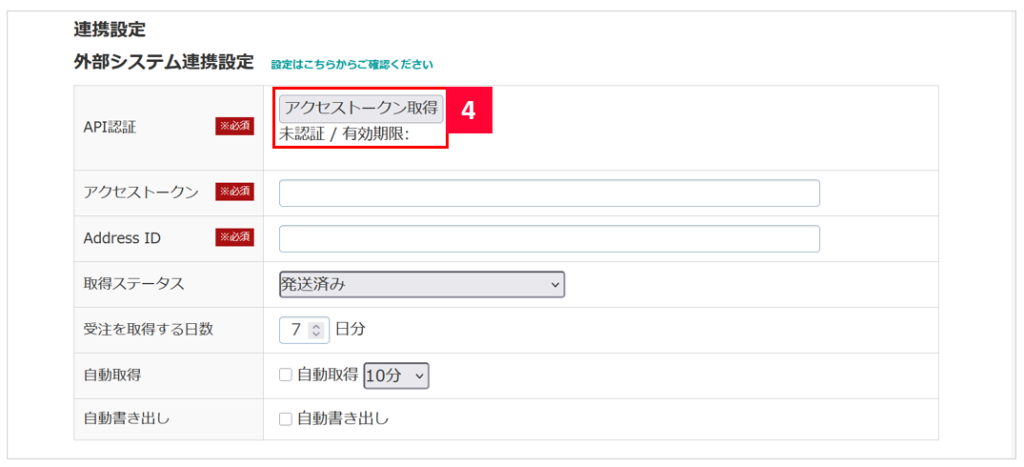Image resolution: width=1024 pixels, height=467 pixels.
Task: Click the spinner arrows on the days field
Action: pos(316,329)
